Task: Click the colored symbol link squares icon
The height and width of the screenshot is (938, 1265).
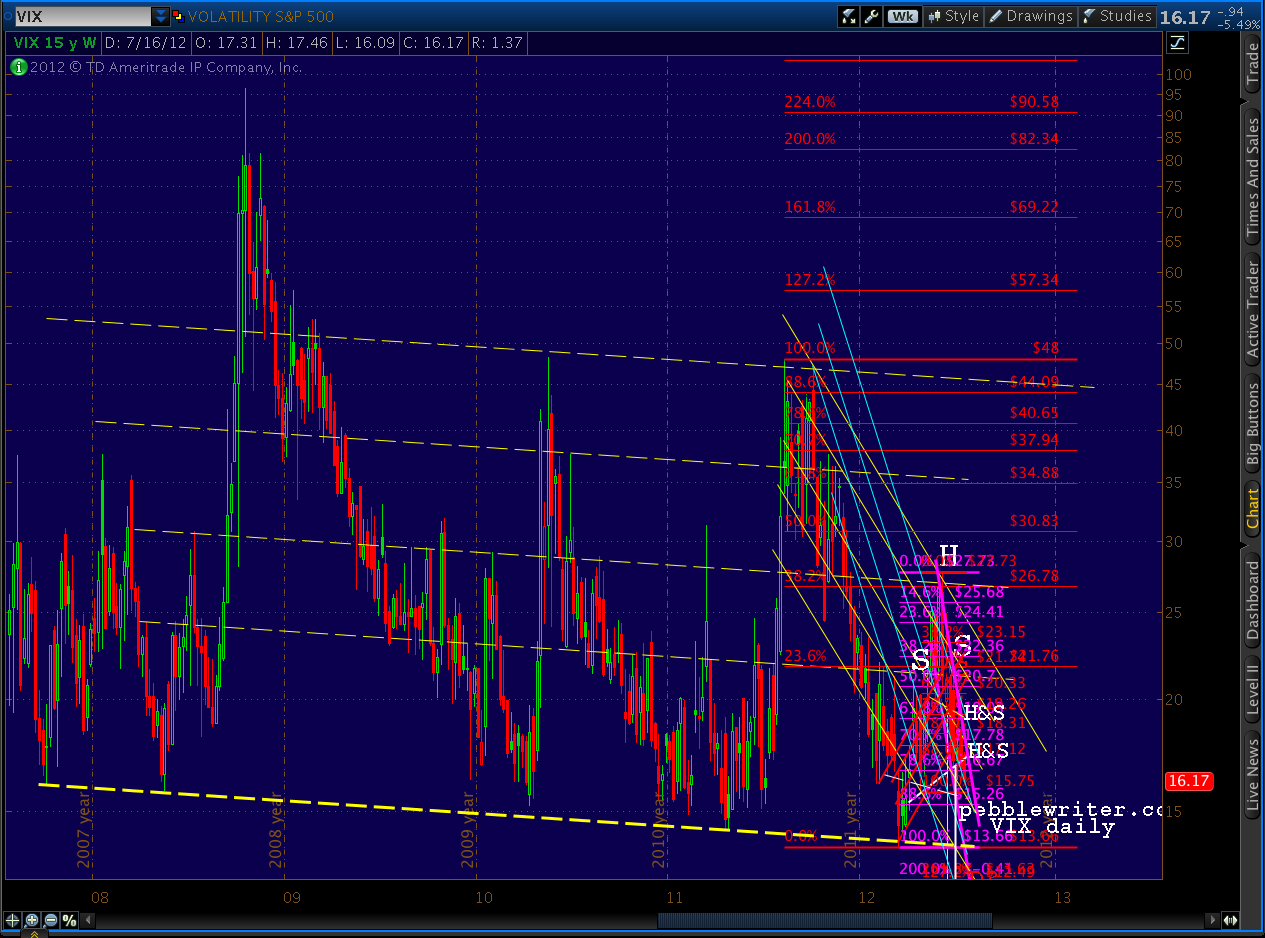Action: [x=178, y=16]
